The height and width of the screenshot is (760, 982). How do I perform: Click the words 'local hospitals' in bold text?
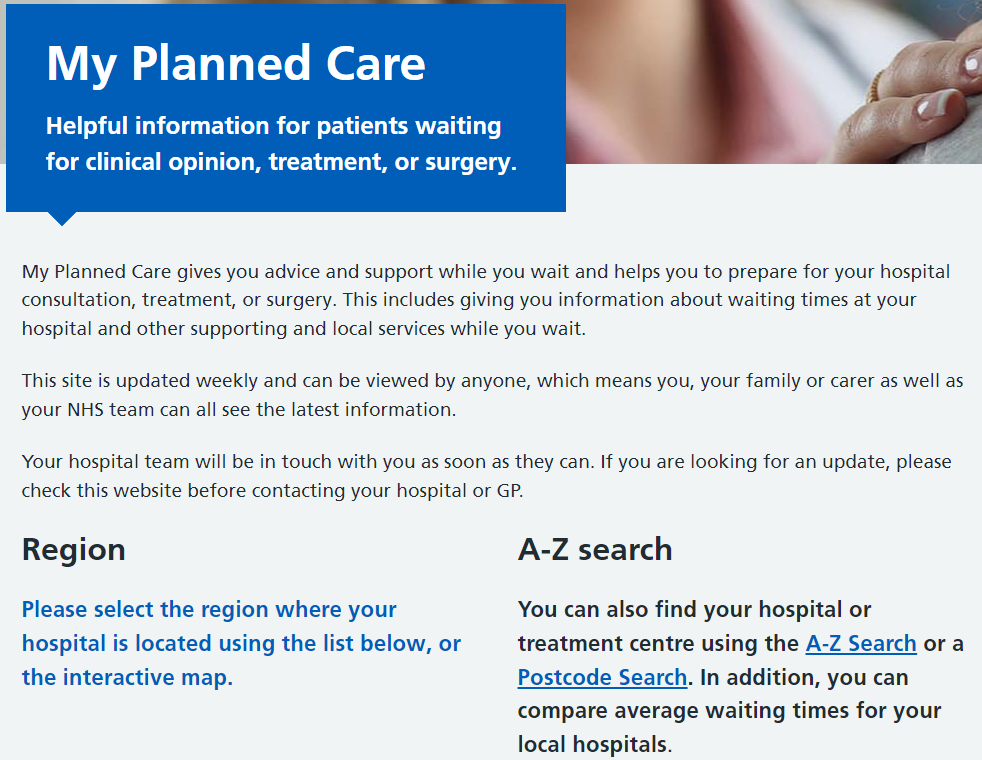click(x=591, y=744)
